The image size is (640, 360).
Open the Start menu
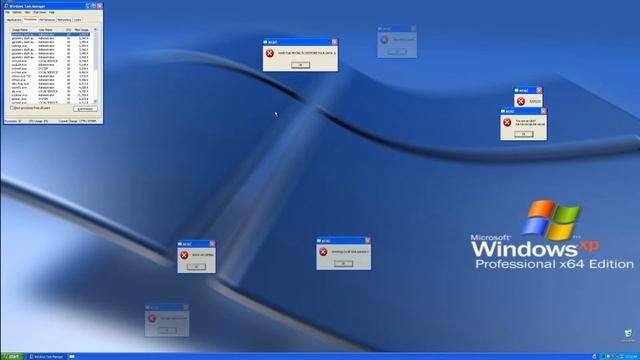(x=12, y=356)
